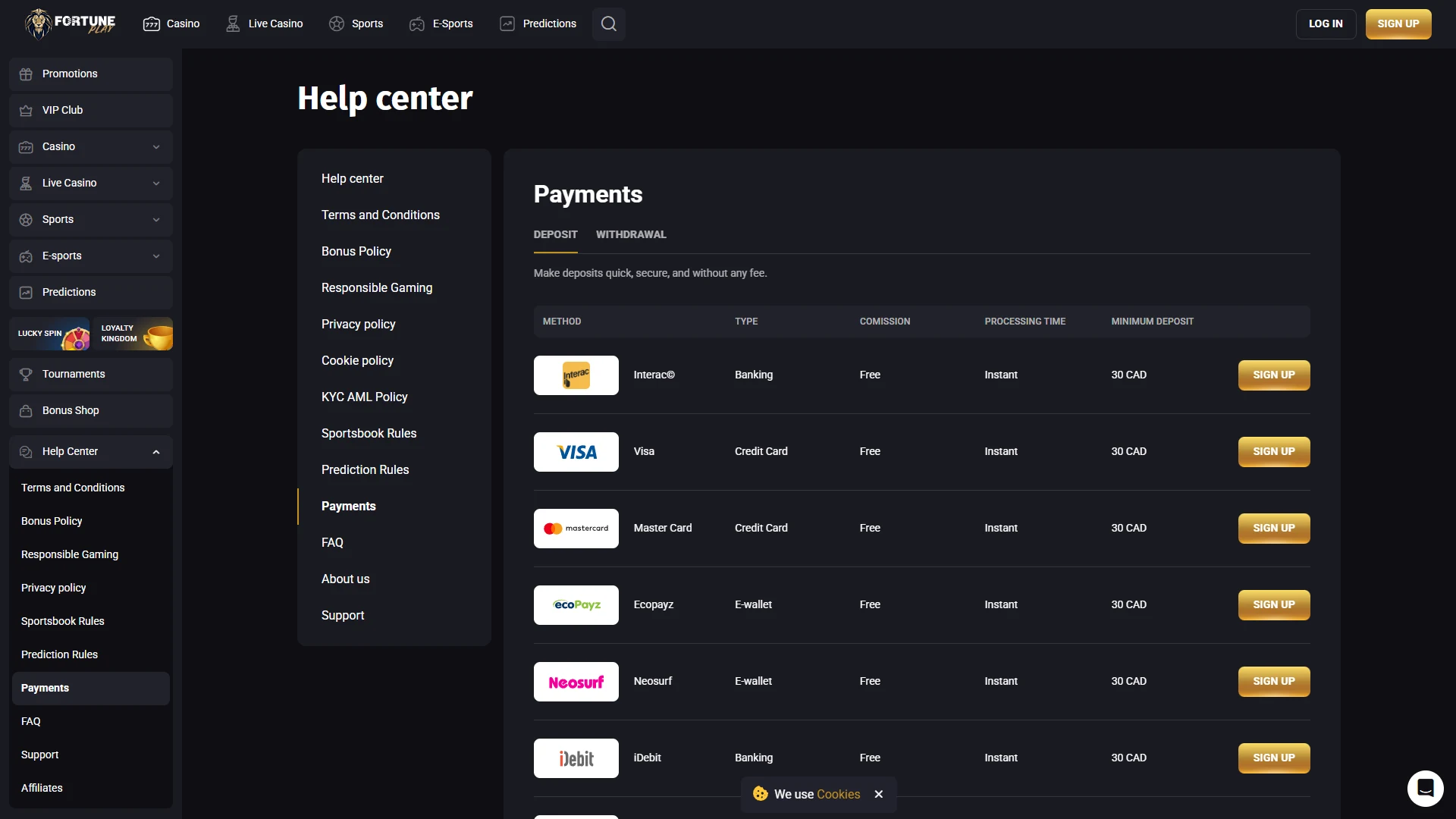Expand the E-sports sidebar section
Viewport: 1456px width, 819px height.
coord(156,256)
